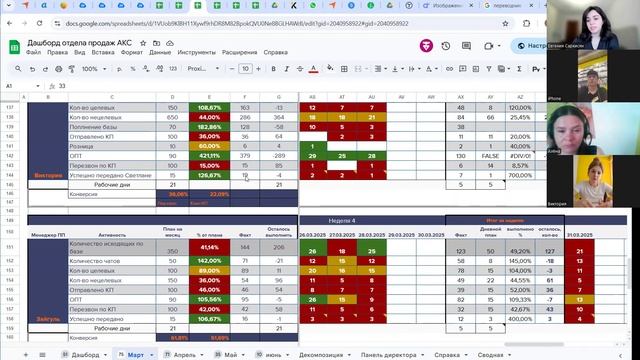Open the functions sigma menu
Screen dimensions: 640x360
(519, 69)
